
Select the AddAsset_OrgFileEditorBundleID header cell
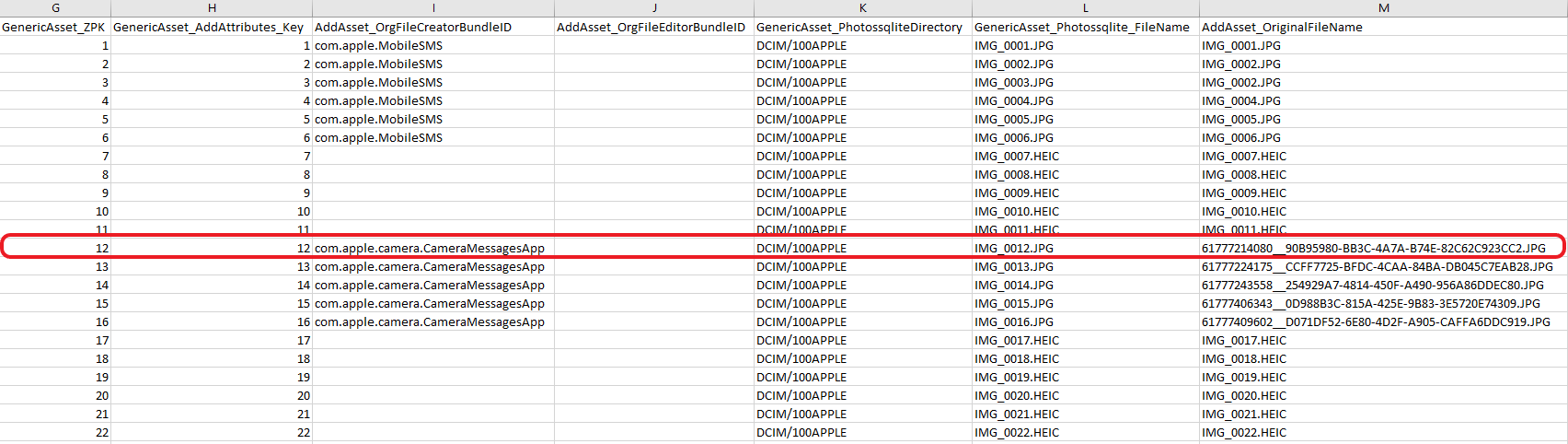tap(651, 28)
